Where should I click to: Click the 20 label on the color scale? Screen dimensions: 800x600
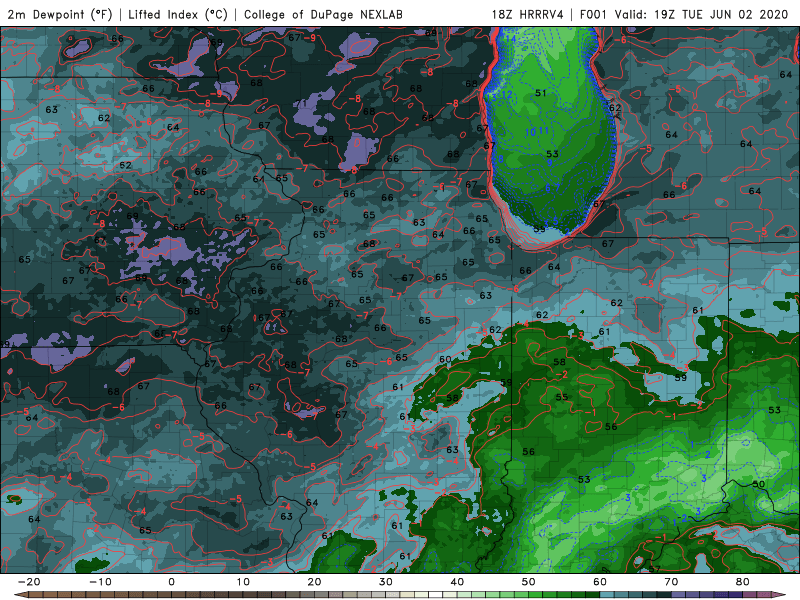point(314,582)
